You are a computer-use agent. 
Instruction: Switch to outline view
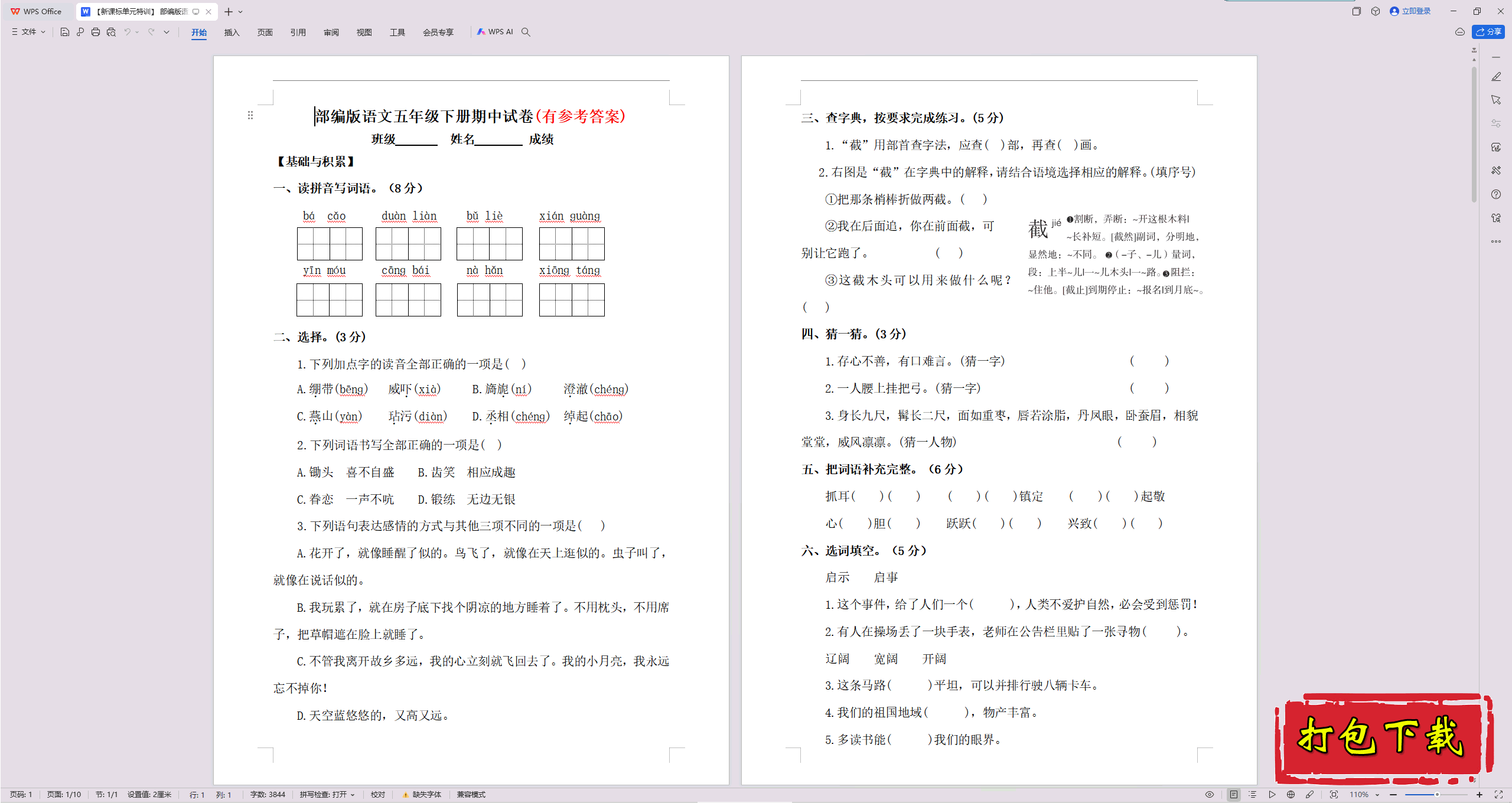click(x=1253, y=795)
